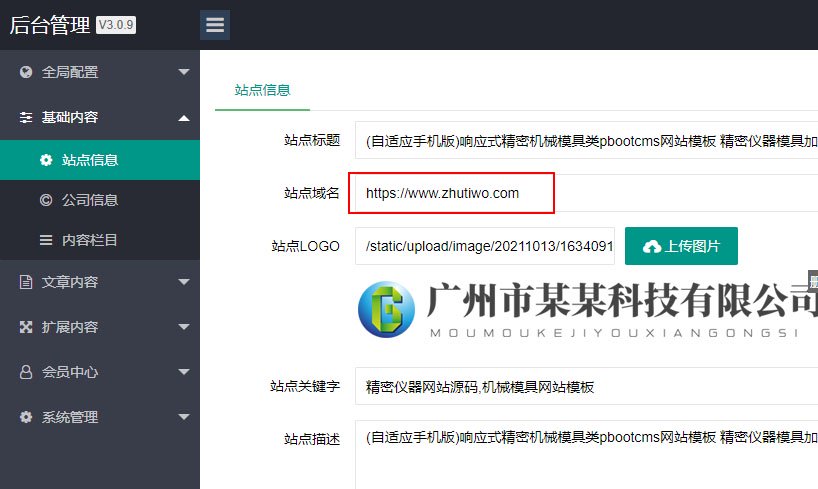
Task: Expand the 文章内容 dropdown arrow
Action: point(183,282)
